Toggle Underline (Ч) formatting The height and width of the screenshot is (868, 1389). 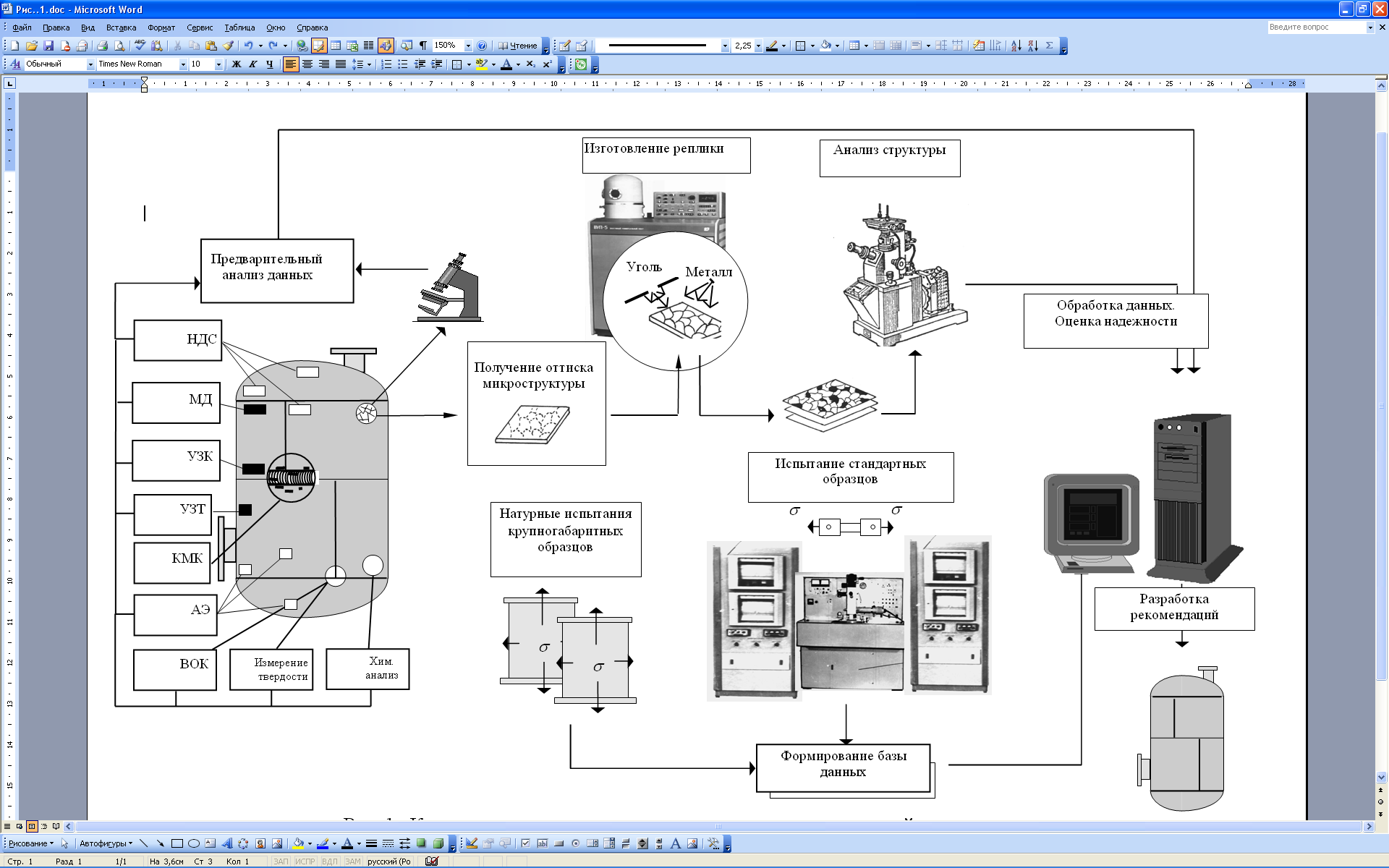pos(269,64)
